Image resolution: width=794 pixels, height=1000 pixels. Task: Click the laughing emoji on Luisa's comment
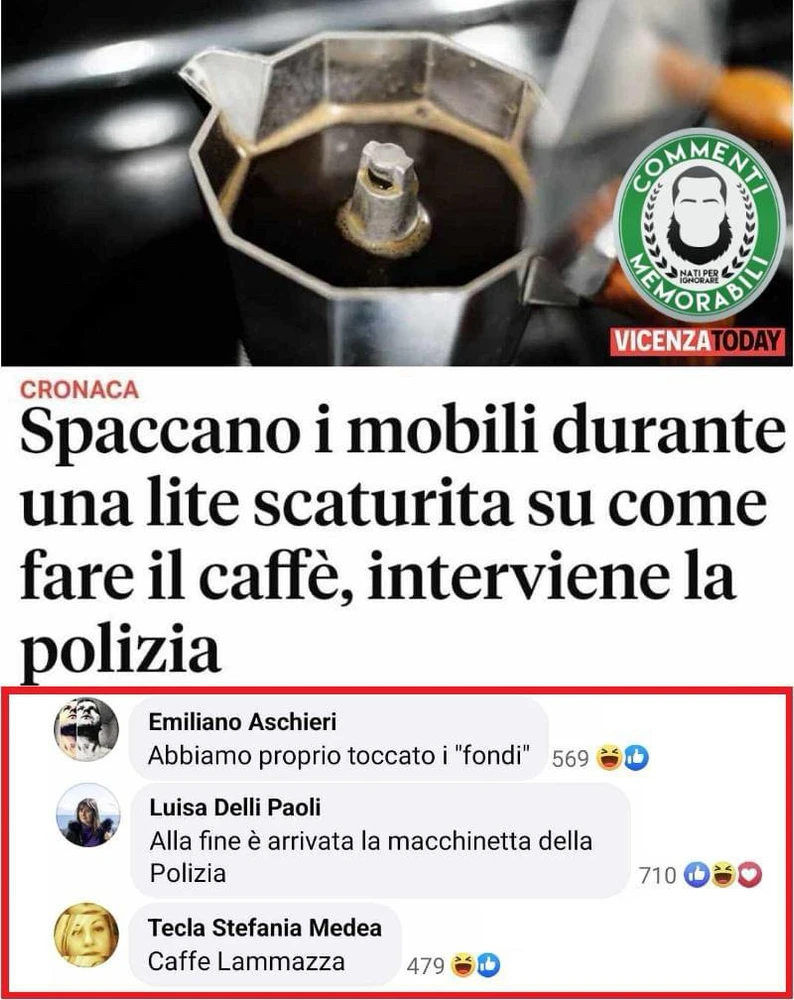723,875
